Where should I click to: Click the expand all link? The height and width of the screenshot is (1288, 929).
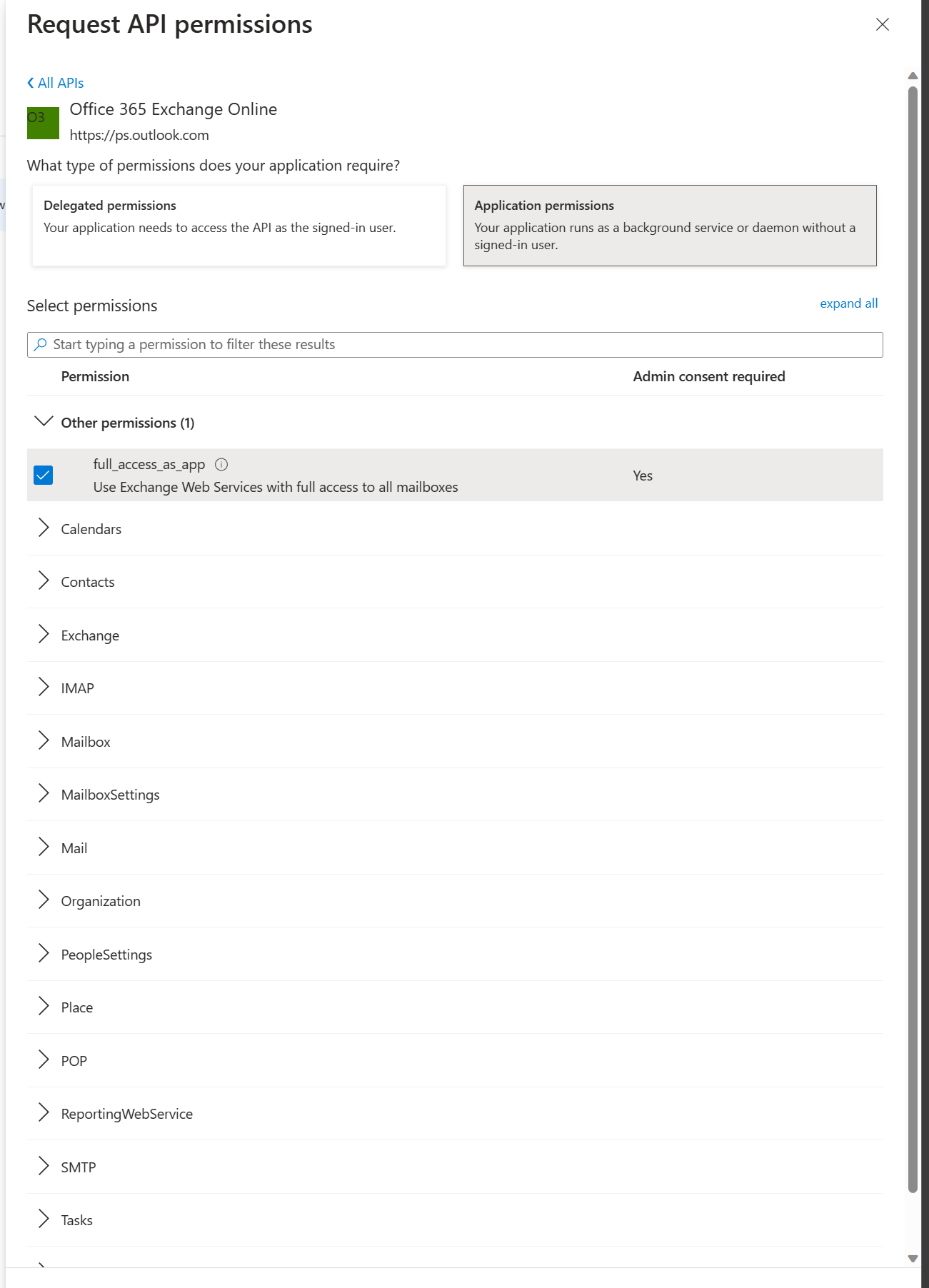[848, 303]
